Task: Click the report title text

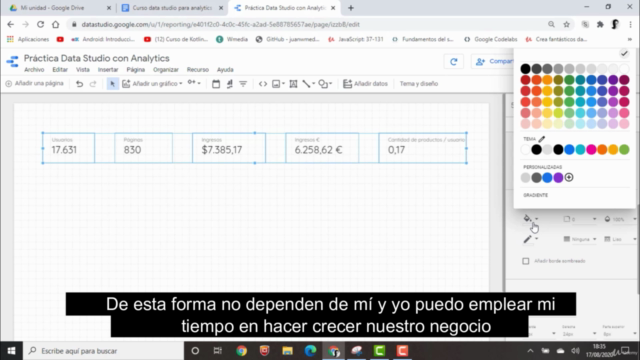Action: pyautogui.click(x=97, y=58)
